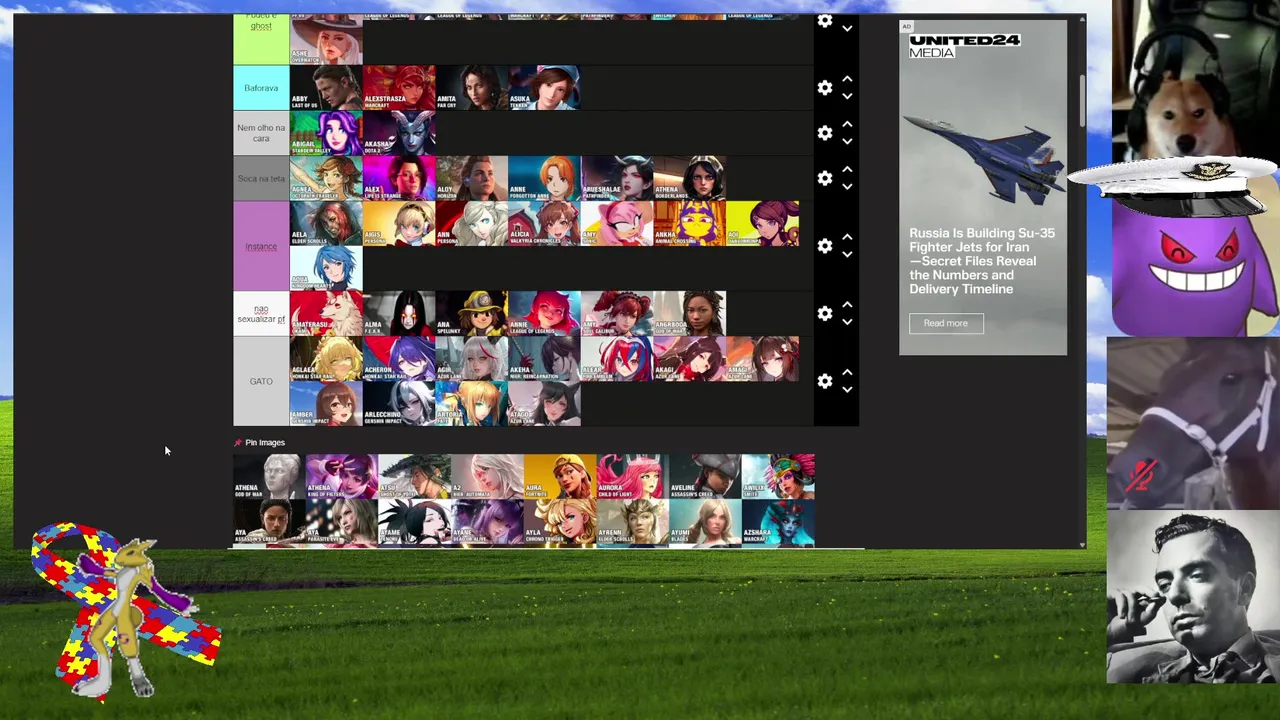This screenshot has width=1280, height=720.
Task: Pick Aveline Assassin's Creed from image pool
Action: (705, 476)
